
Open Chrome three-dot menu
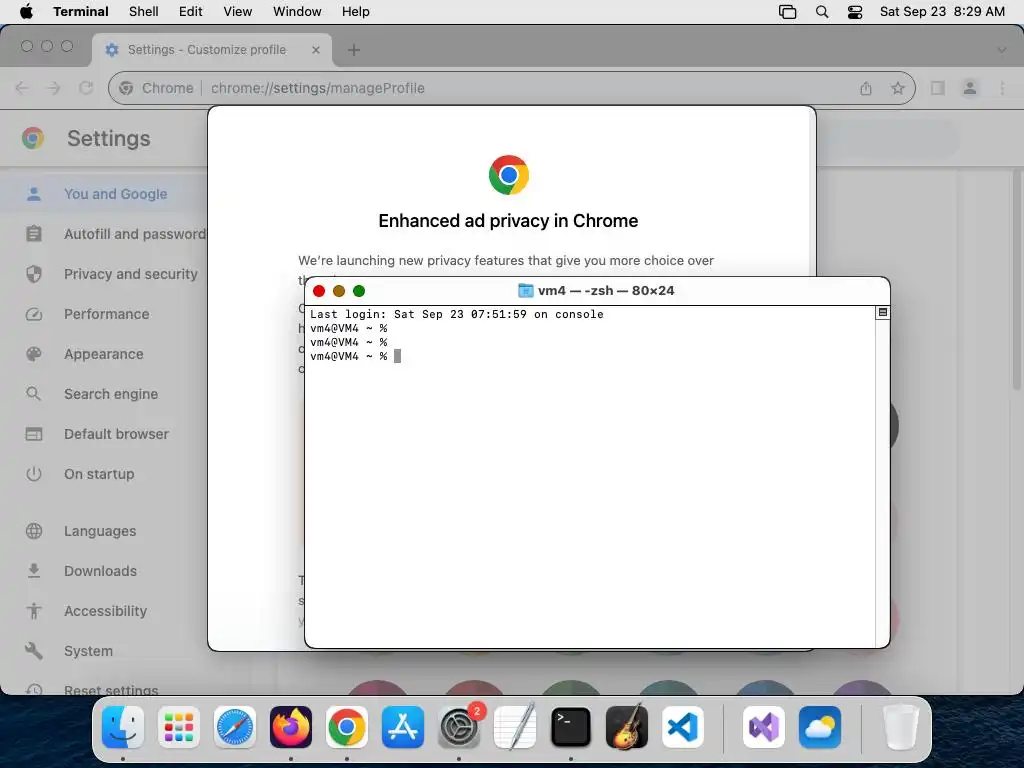coord(1002,88)
